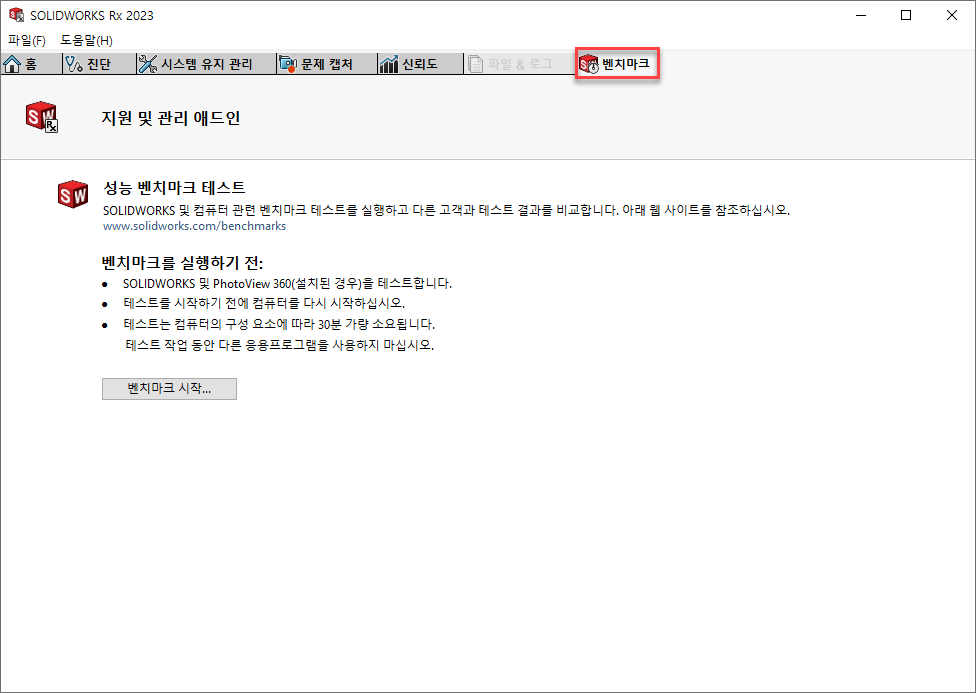Click the benchmark description sentence
The width and height of the screenshot is (976, 693).
446,210
